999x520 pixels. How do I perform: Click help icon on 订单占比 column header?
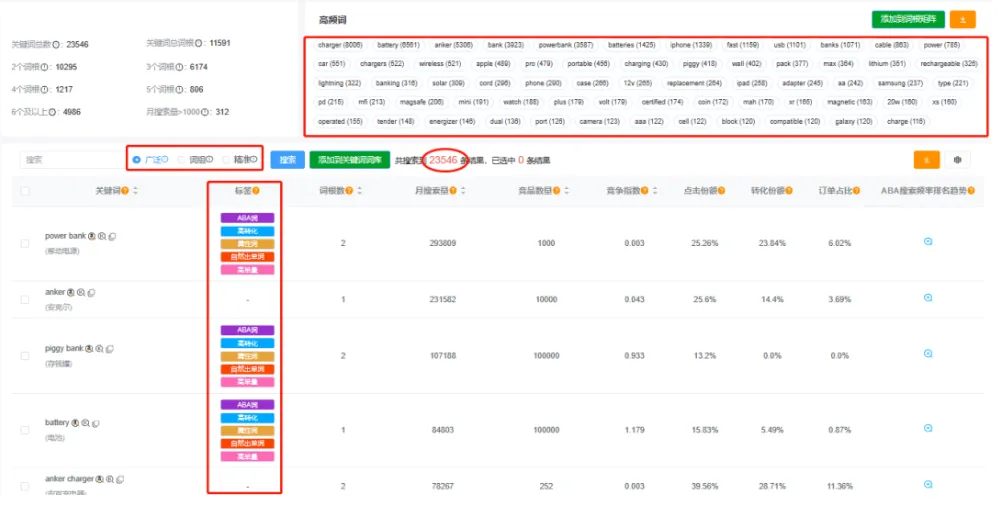tap(856, 191)
